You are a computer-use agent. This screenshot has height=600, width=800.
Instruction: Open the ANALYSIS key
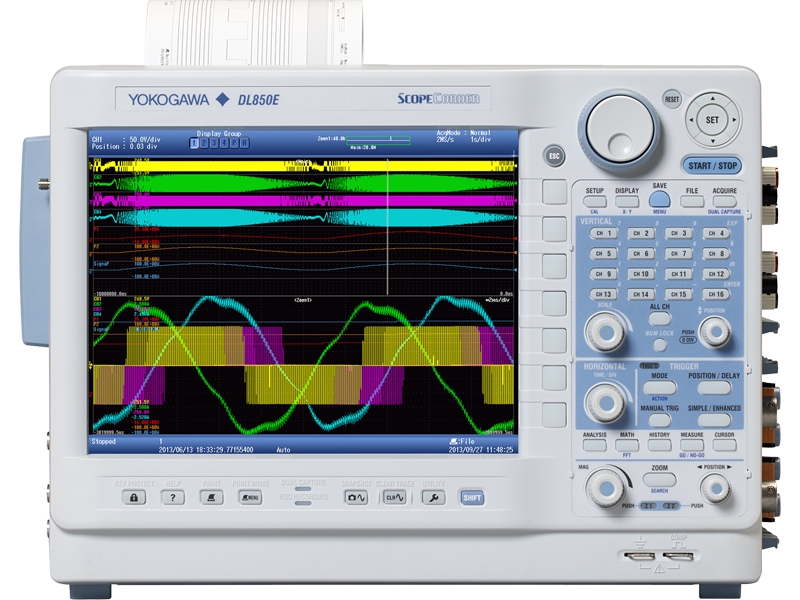pos(594,445)
